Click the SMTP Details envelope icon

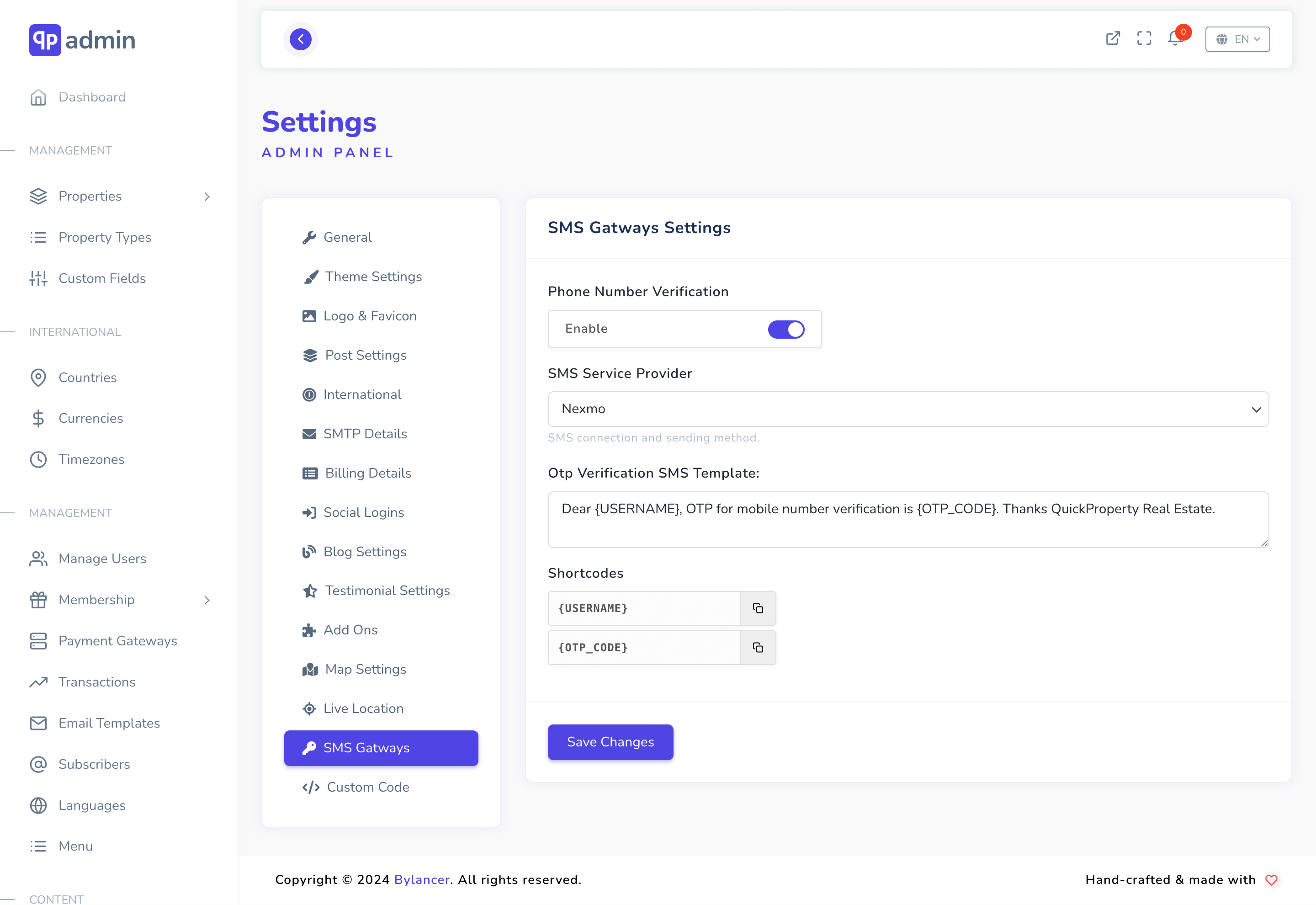click(309, 434)
